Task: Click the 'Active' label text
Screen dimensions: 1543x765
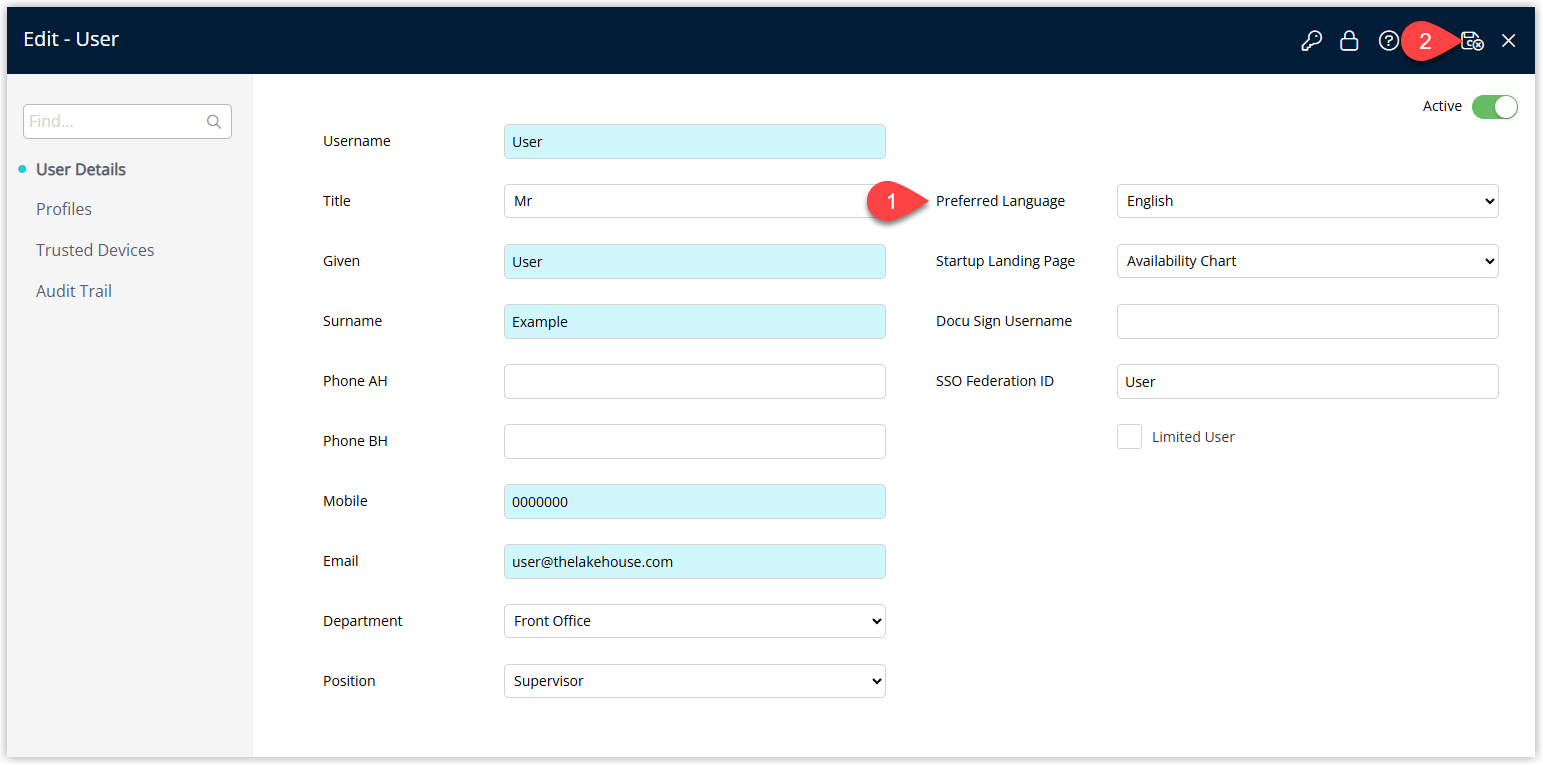Action: tap(1442, 106)
